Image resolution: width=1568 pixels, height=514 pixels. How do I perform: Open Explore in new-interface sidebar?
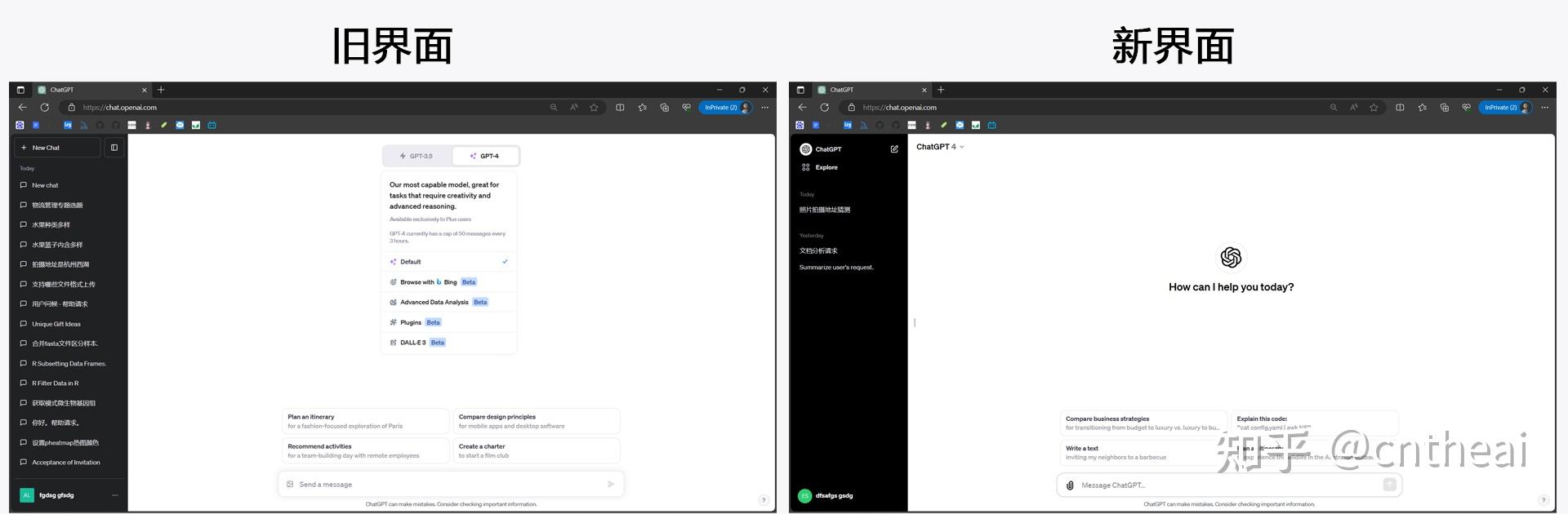pos(820,167)
